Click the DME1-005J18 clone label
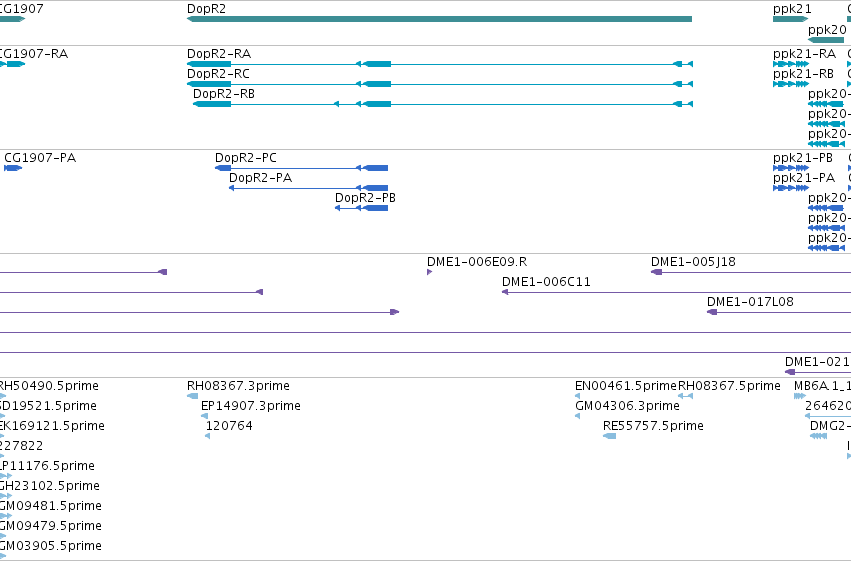Viewport: 851px width, 561px height. tap(693, 262)
